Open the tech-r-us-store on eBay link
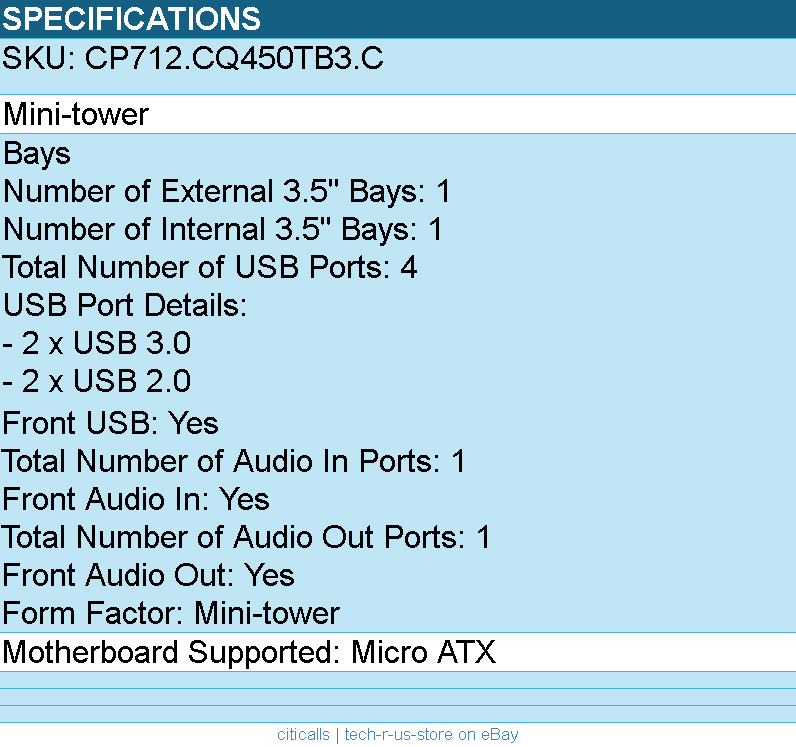Viewport: 796px width, 747px height. coord(432,735)
